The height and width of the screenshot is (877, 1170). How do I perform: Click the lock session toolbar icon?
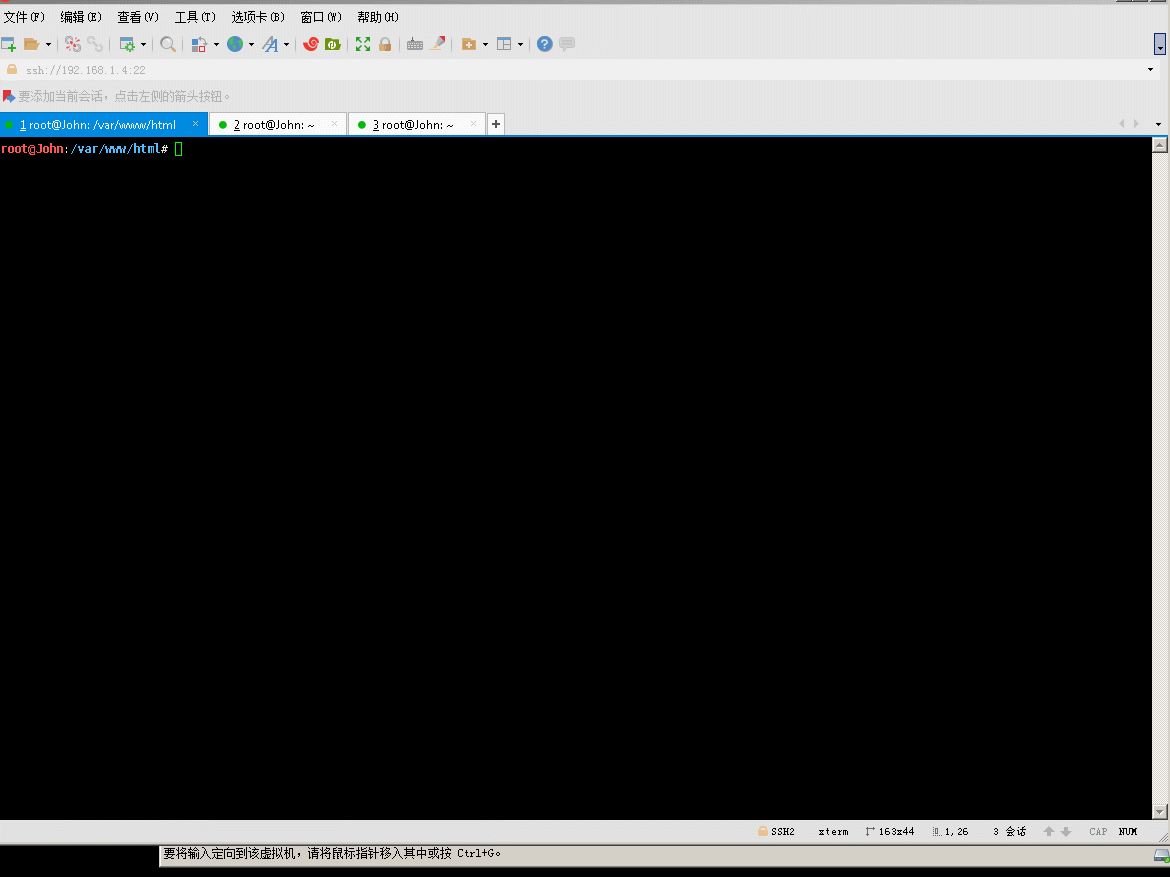[x=385, y=44]
